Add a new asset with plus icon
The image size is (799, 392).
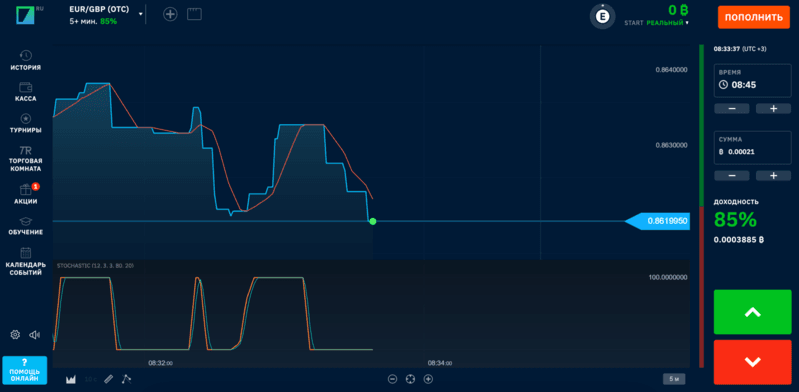click(x=170, y=14)
